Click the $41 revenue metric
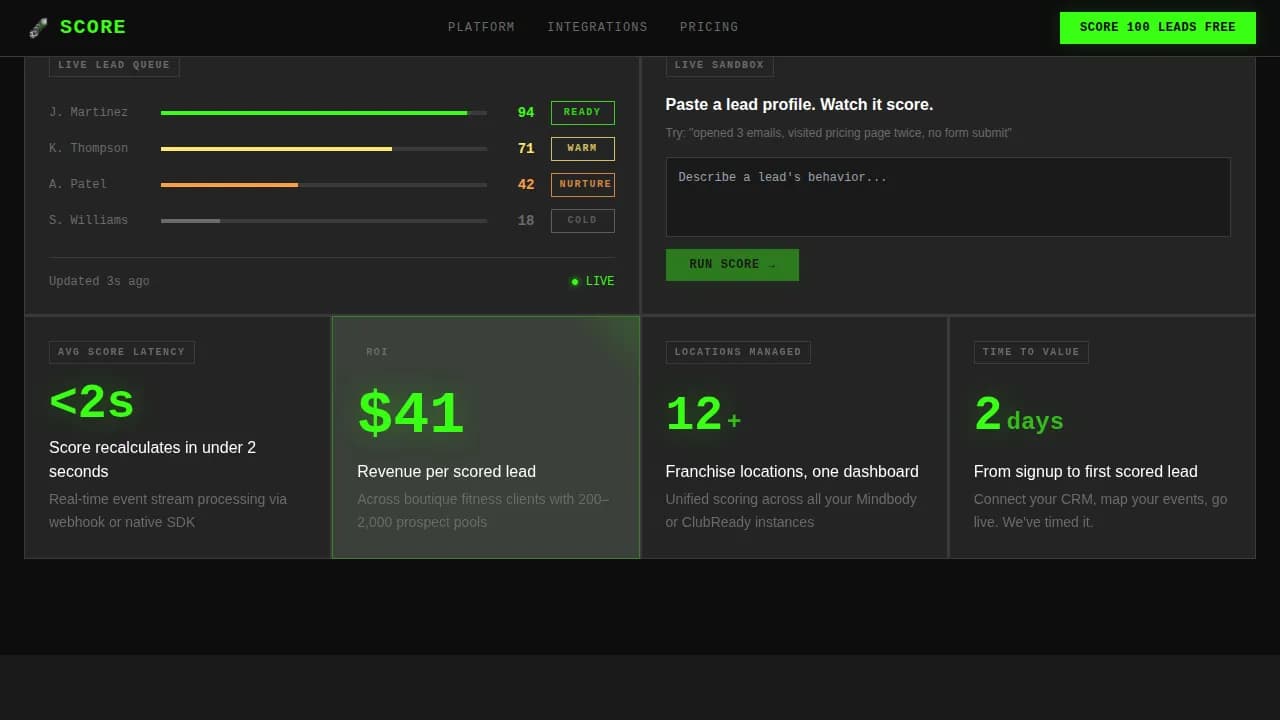1280x720 pixels. (411, 413)
